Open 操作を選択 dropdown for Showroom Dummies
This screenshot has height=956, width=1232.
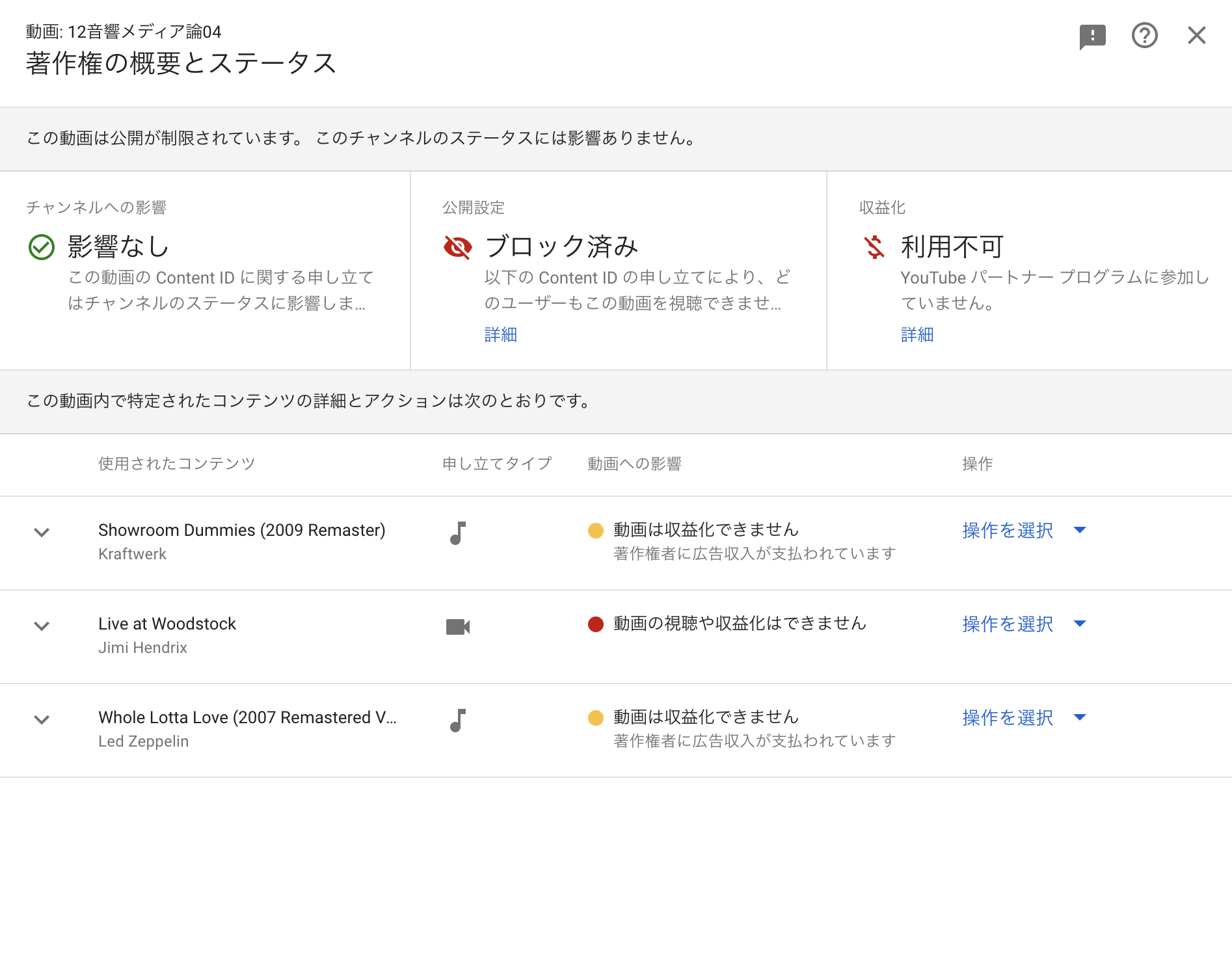pyautogui.click(x=1024, y=531)
